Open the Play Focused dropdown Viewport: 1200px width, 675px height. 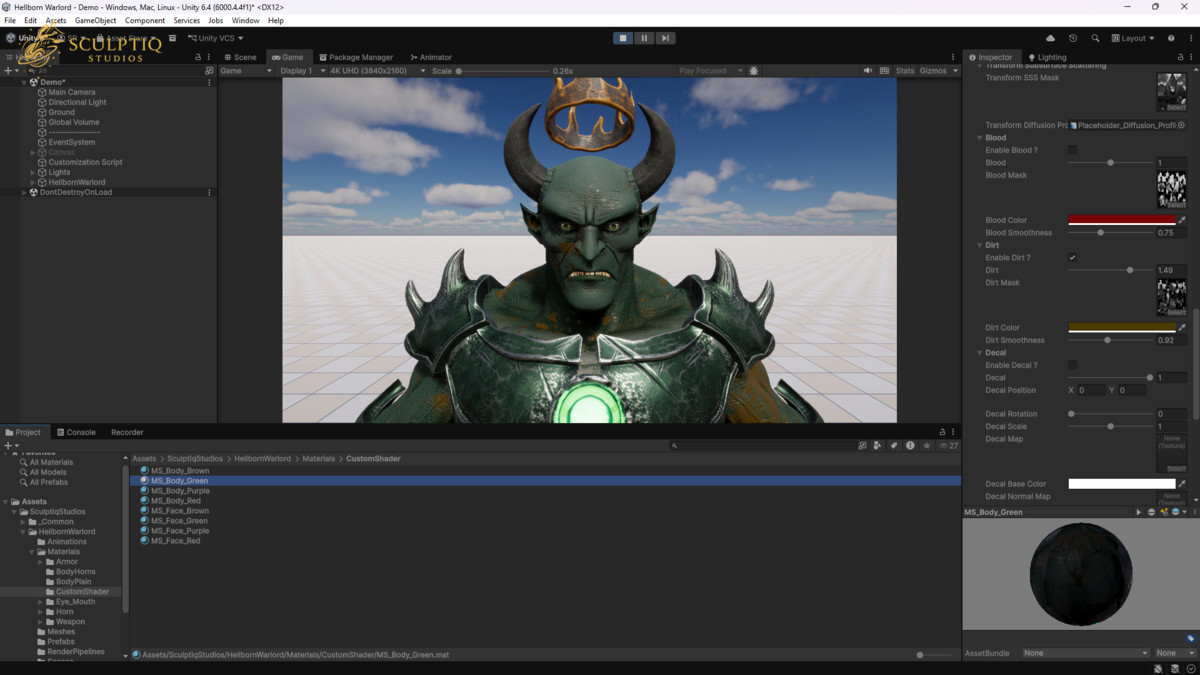pos(710,71)
